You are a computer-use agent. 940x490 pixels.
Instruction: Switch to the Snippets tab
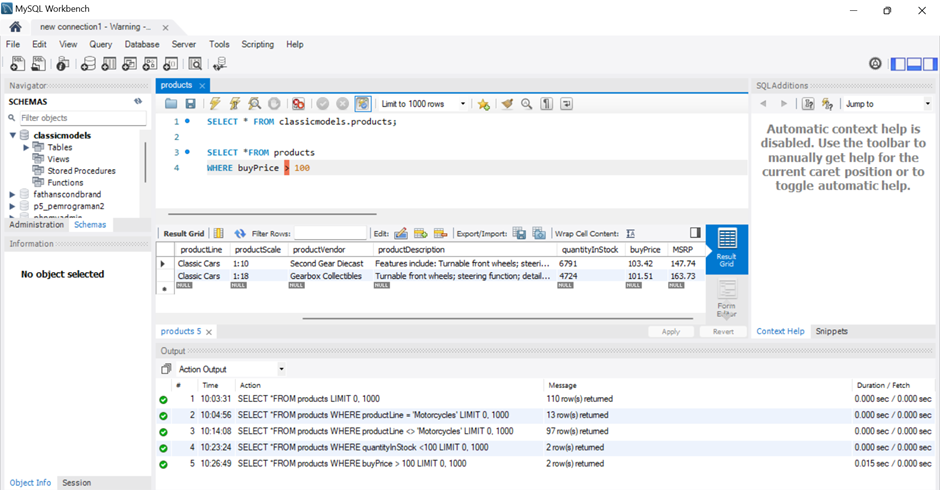click(831, 331)
